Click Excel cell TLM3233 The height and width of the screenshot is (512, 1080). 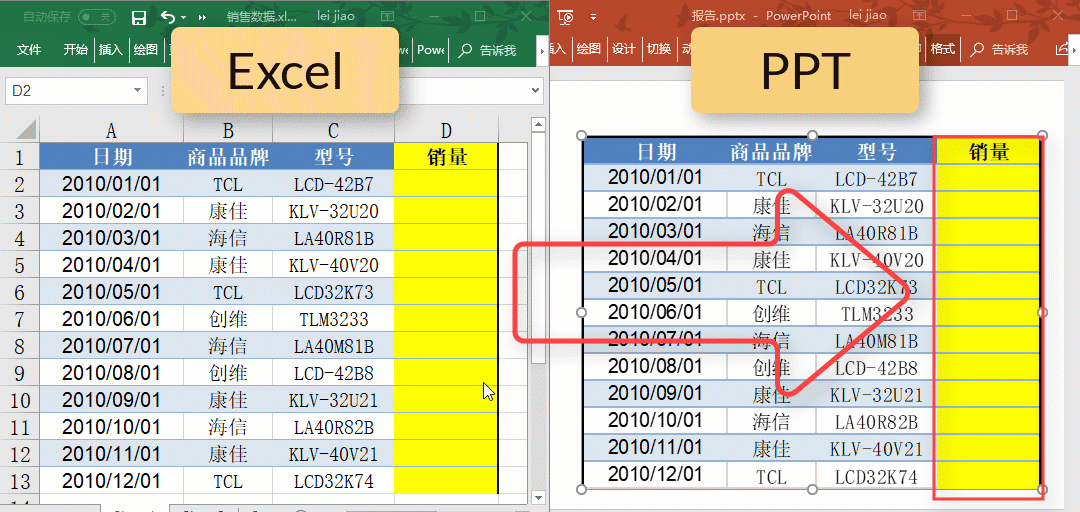333,319
